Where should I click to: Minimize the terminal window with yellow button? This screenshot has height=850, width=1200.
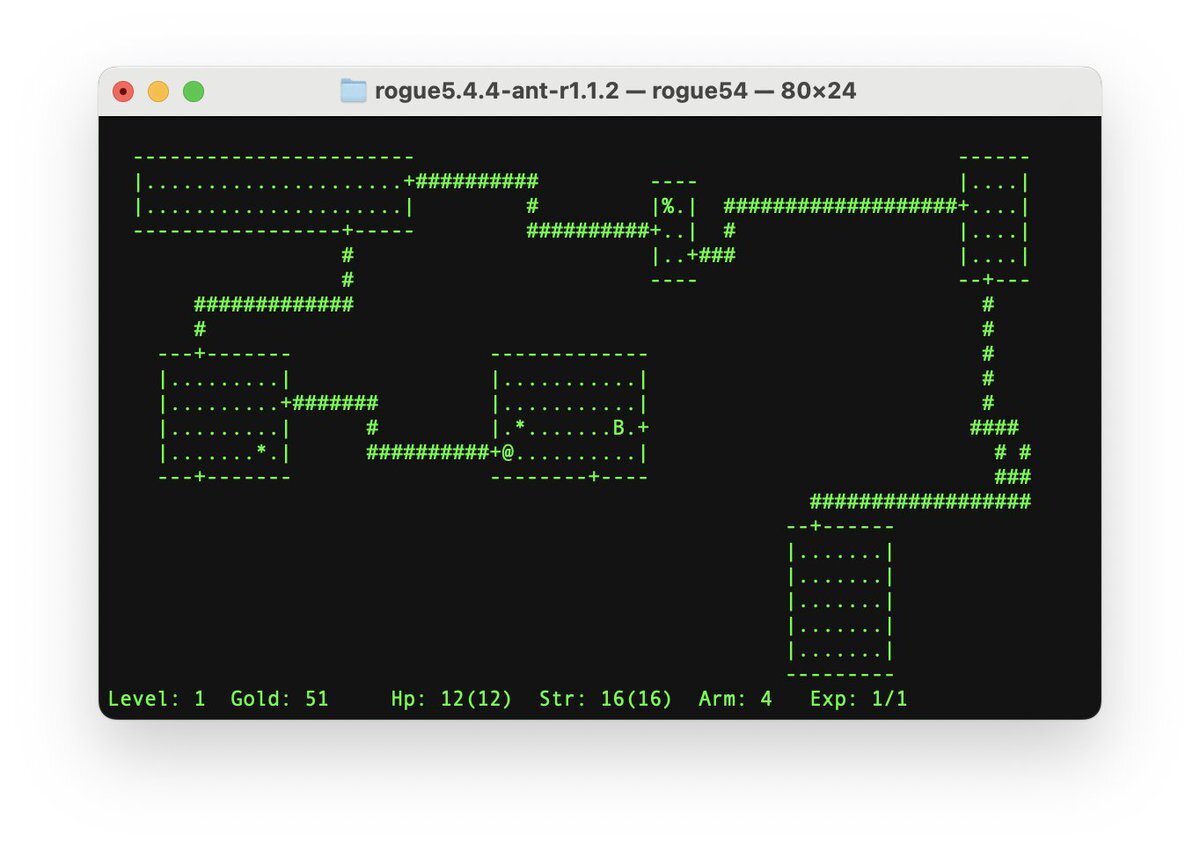pyautogui.click(x=158, y=92)
